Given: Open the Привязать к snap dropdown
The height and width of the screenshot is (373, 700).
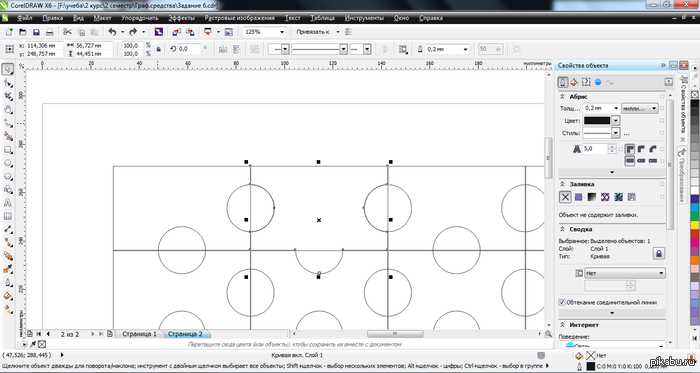Looking at the screenshot, I should point(338,32).
